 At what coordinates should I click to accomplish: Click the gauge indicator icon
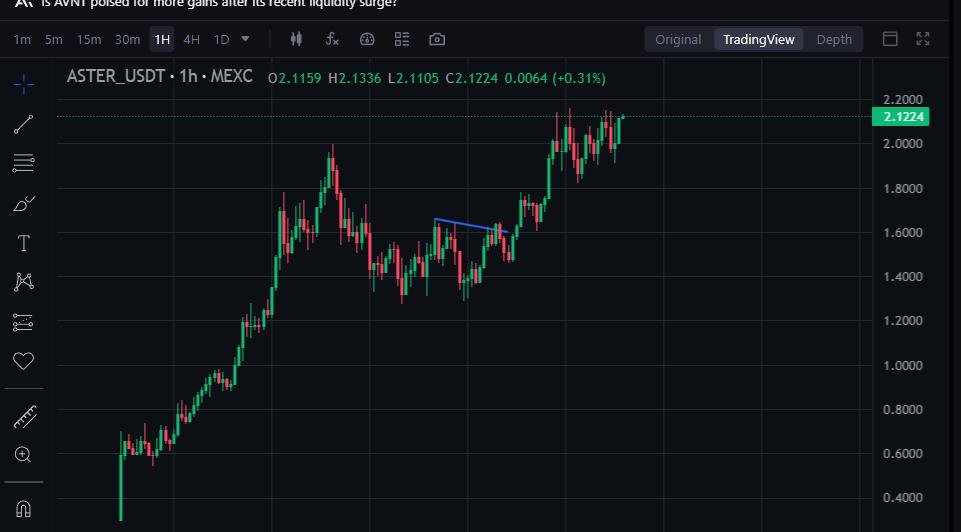(367, 39)
